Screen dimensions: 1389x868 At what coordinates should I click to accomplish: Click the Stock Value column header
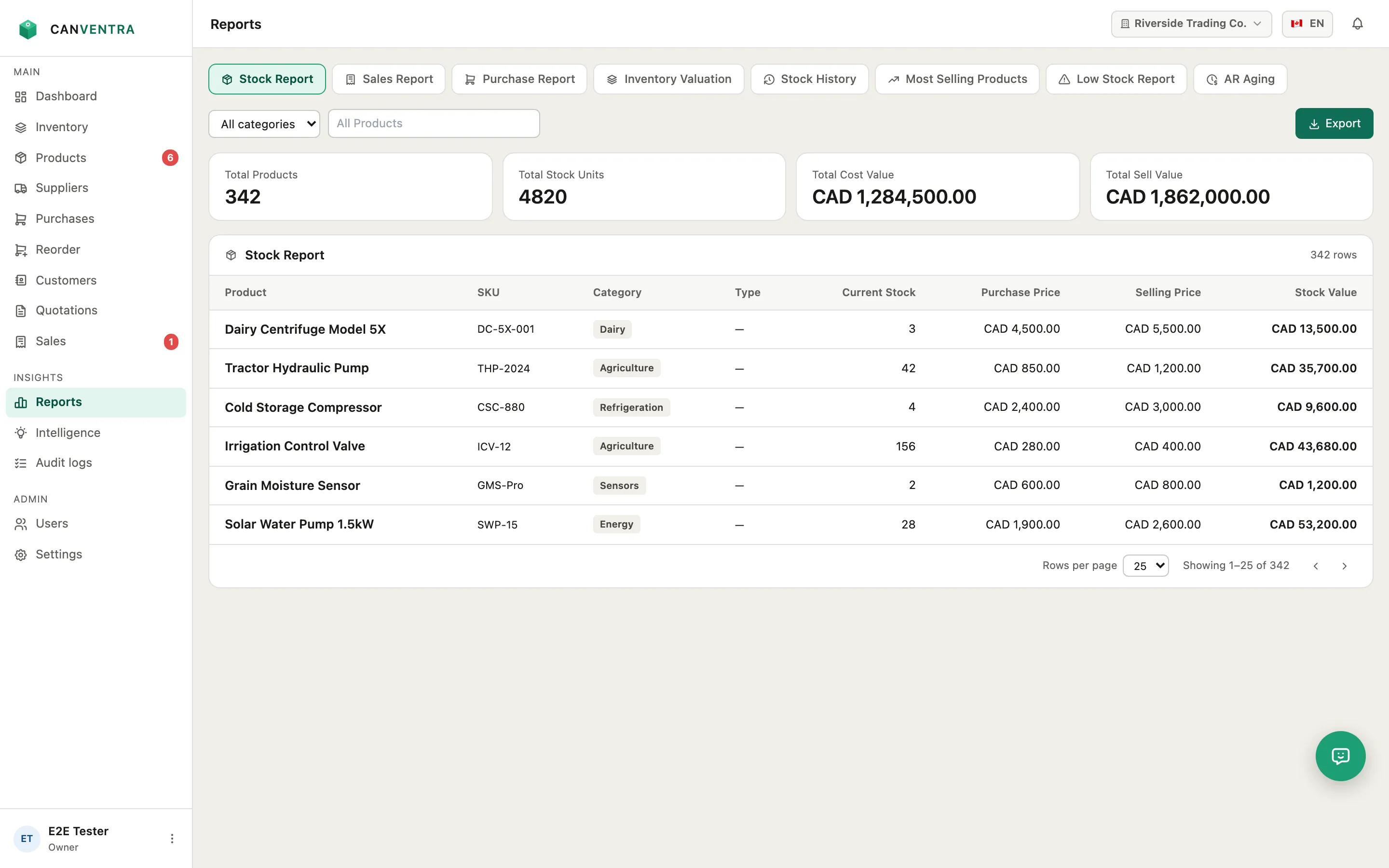tap(1325, 292)
